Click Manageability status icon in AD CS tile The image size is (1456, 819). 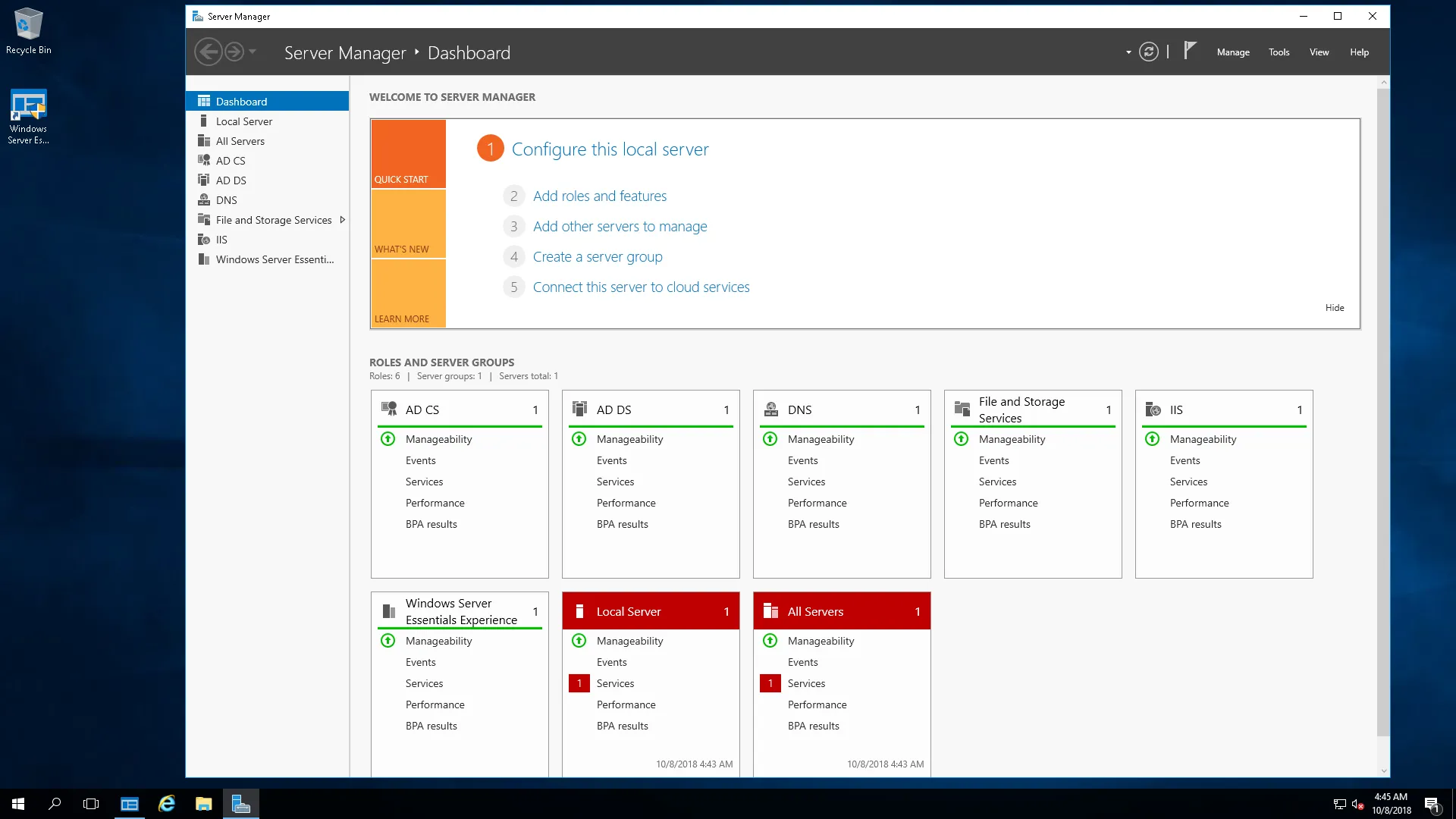(388, 438)
